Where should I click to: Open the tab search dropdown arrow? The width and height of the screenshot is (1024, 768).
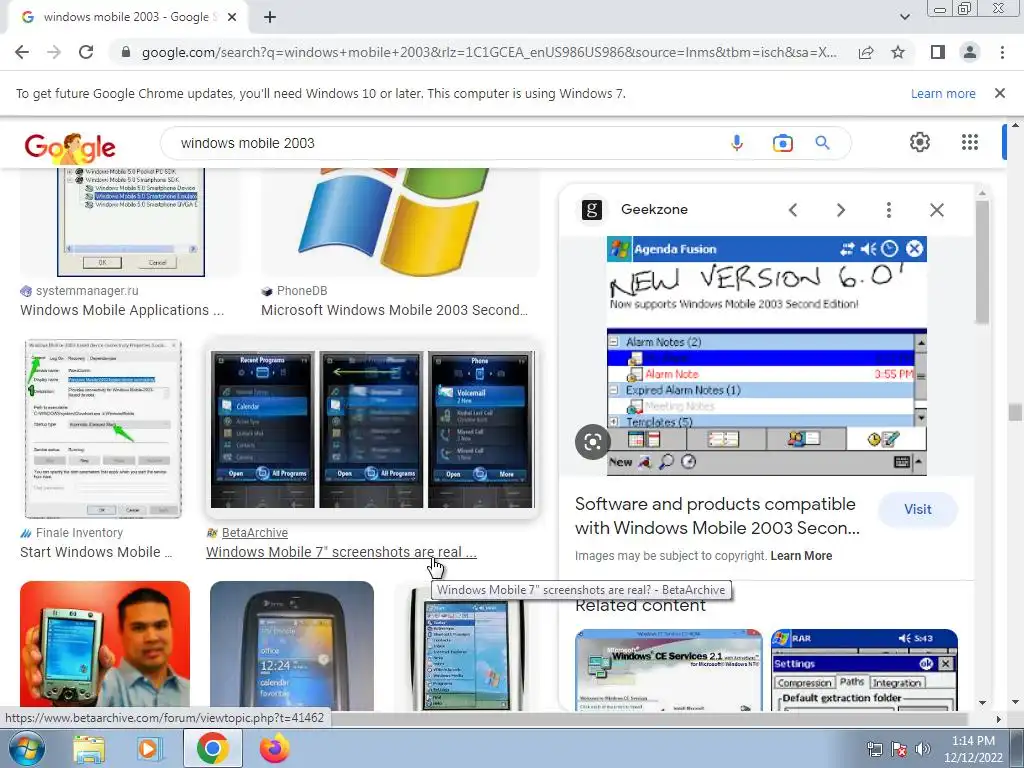(904, 17)
